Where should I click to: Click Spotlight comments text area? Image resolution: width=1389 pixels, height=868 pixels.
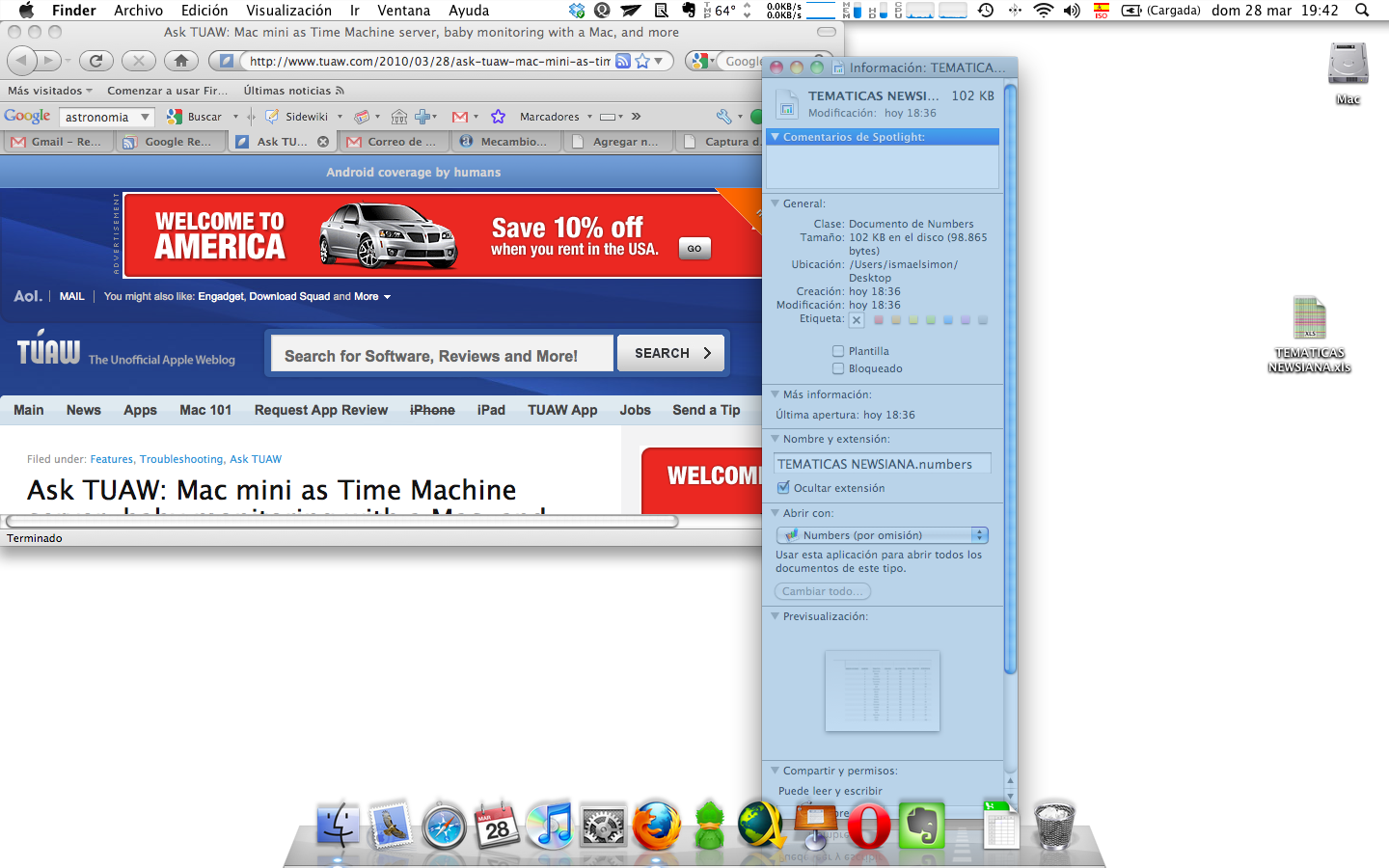[x=883, y=167]
